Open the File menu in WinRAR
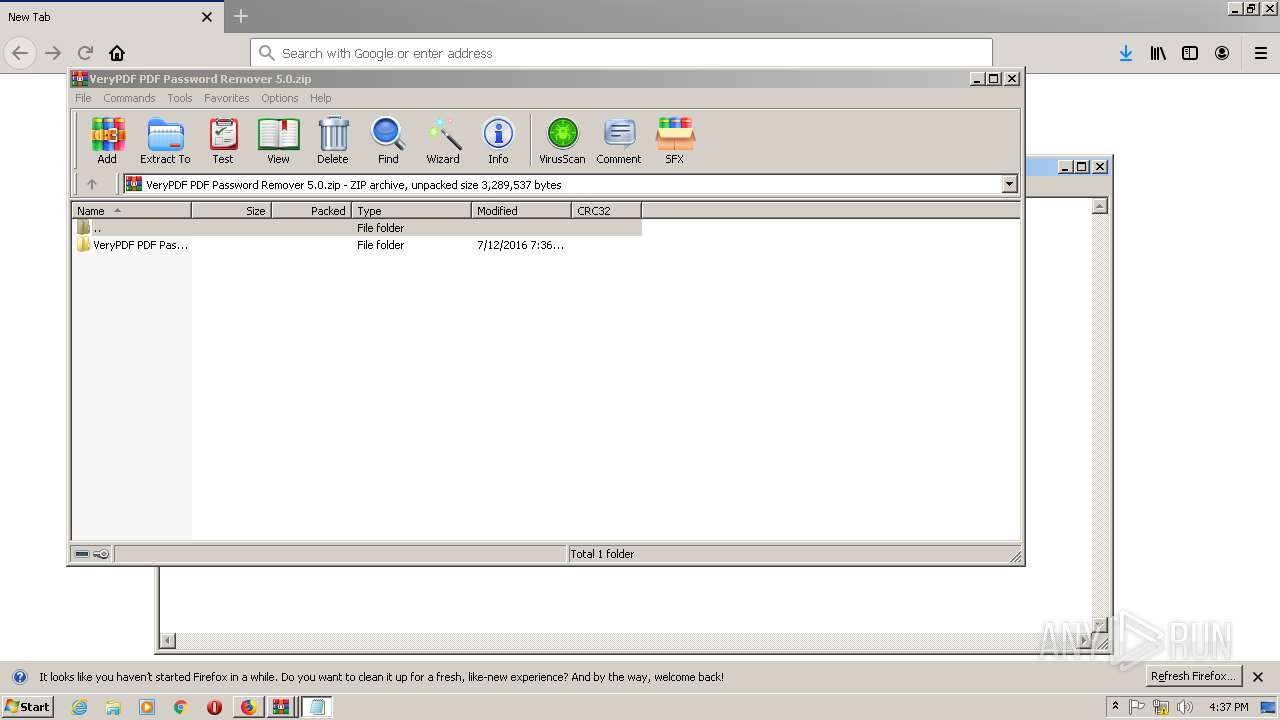The height and width of the screenshot is (720, 1280). pyautogui.click(x=83, y=98)
